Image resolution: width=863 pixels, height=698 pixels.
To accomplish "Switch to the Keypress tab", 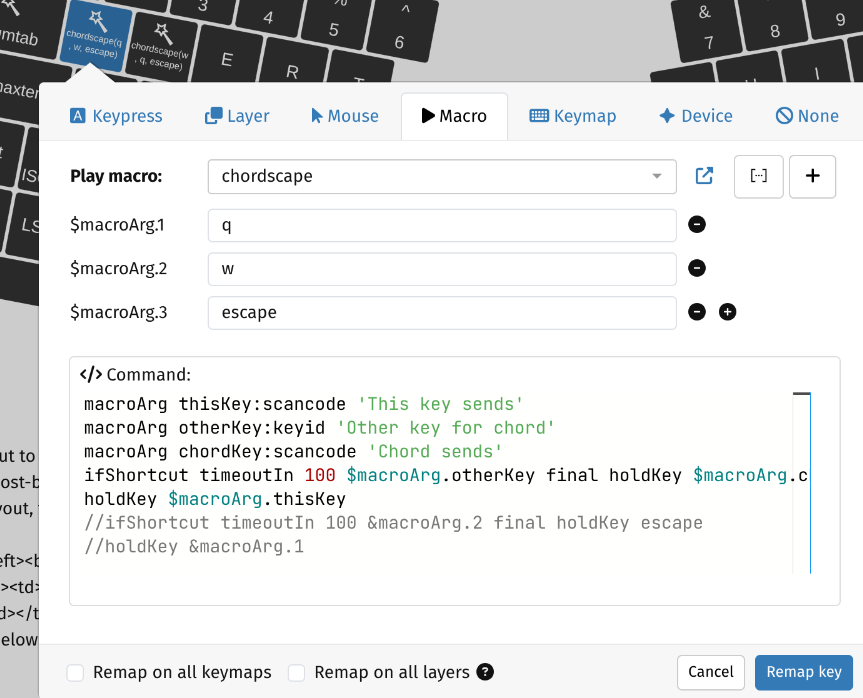I will pyautogui.click(x=116, y=116).
